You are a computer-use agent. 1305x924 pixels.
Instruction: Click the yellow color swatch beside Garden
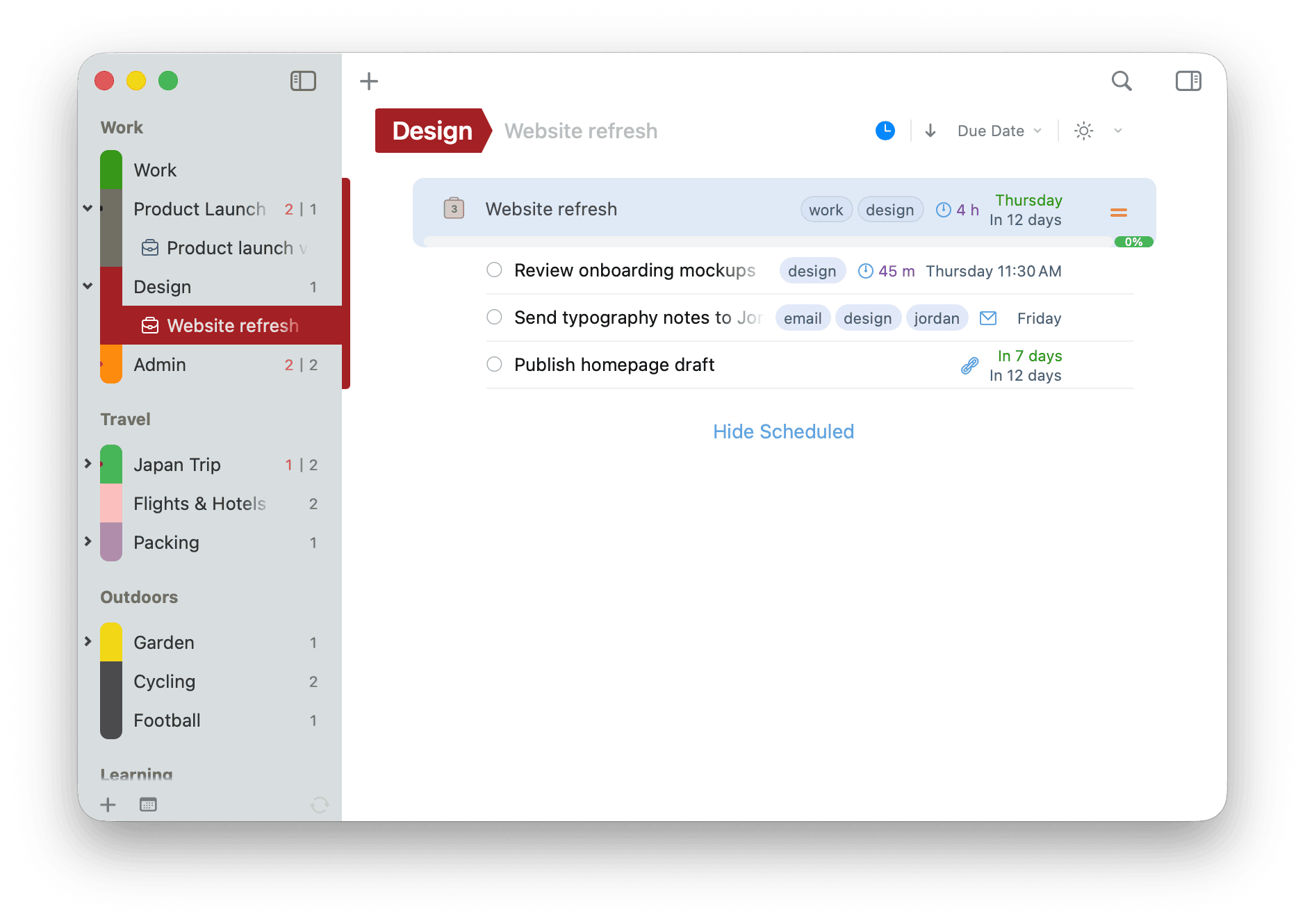111,643
